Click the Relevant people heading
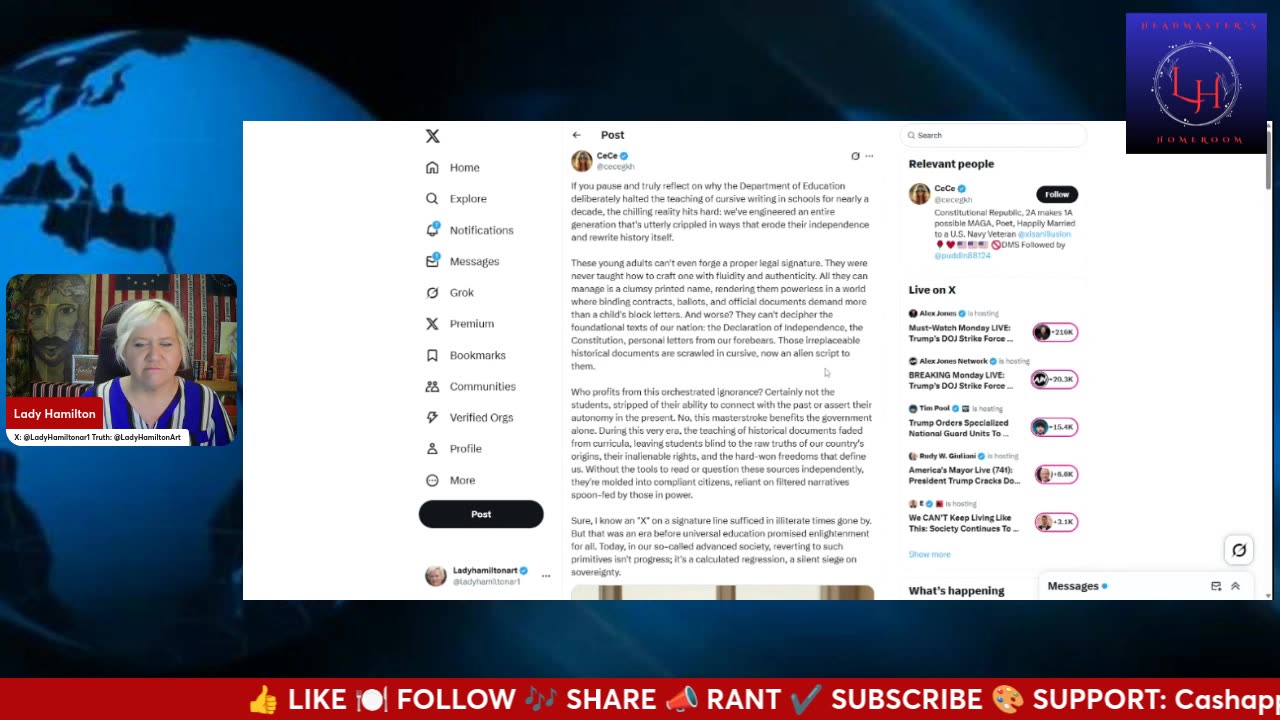Screen dimensions: 1280x720 (x=951, y=164)
